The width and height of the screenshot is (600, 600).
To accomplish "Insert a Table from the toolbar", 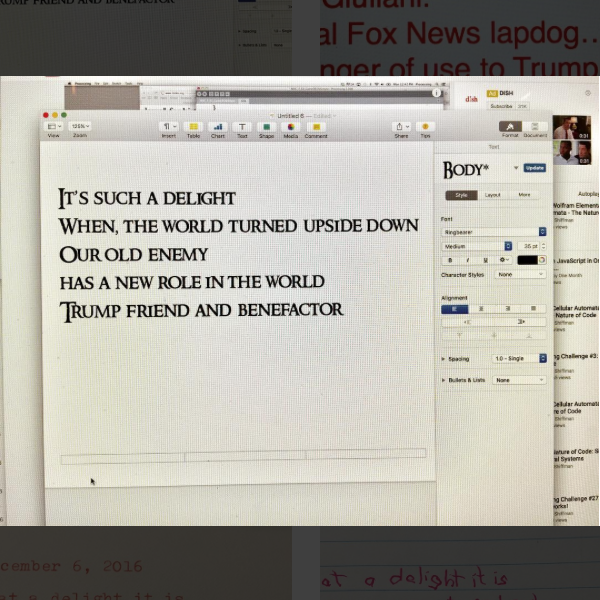I will pos(194,127).
